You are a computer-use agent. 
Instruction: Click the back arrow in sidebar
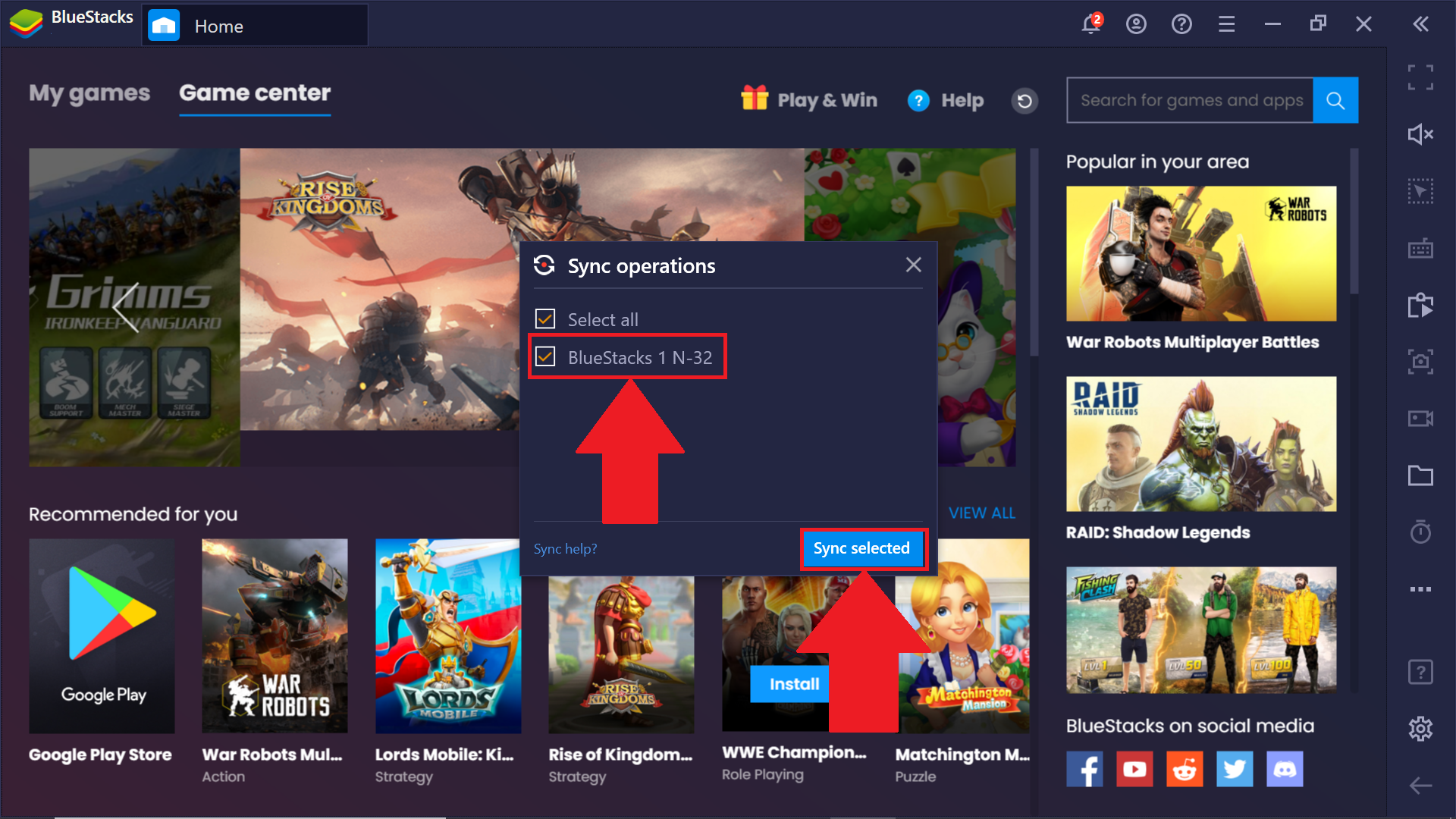click(x=1420, y=786)
